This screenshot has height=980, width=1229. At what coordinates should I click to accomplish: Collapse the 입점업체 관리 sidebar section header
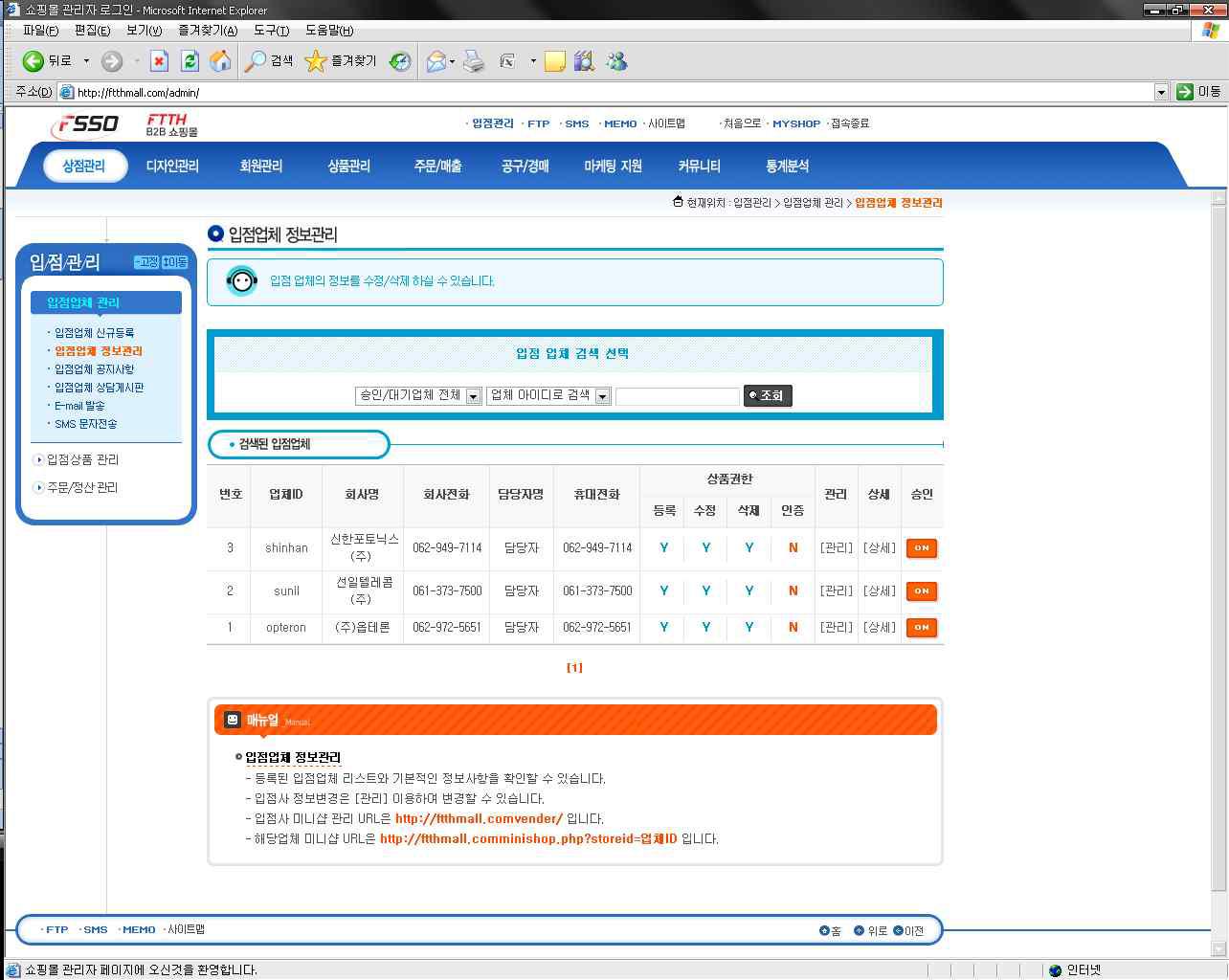pos(105,302)
